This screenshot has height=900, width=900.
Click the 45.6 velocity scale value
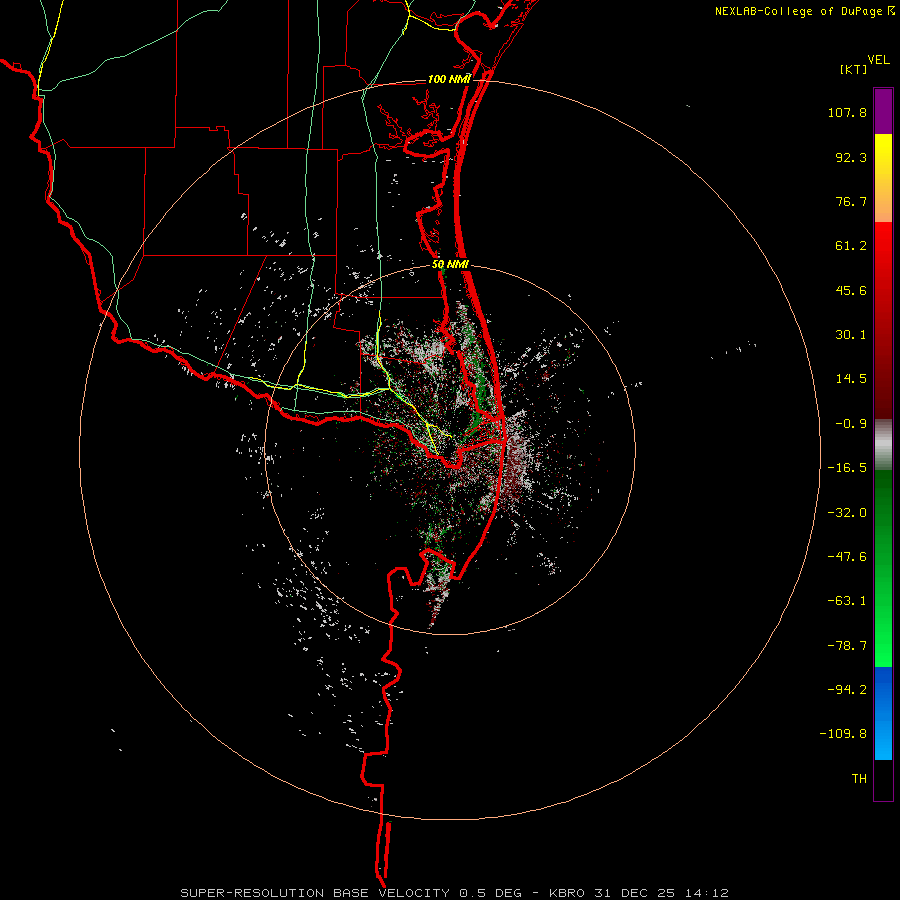(851, 290)
